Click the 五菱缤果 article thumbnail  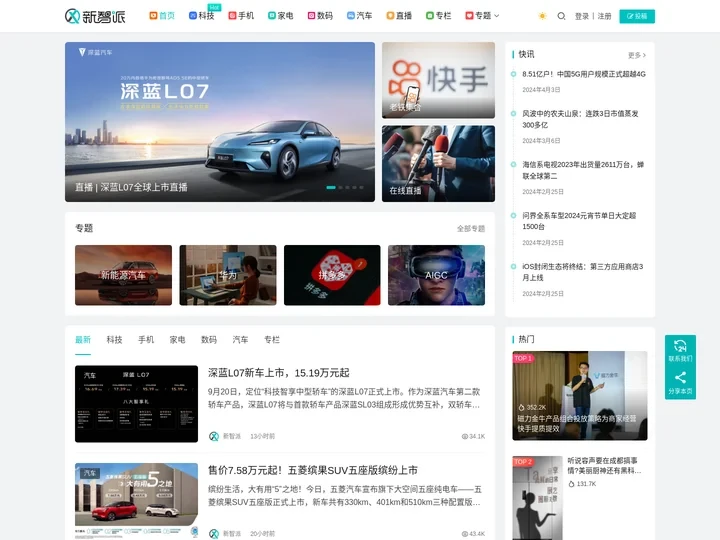click(x=136, y=501)
